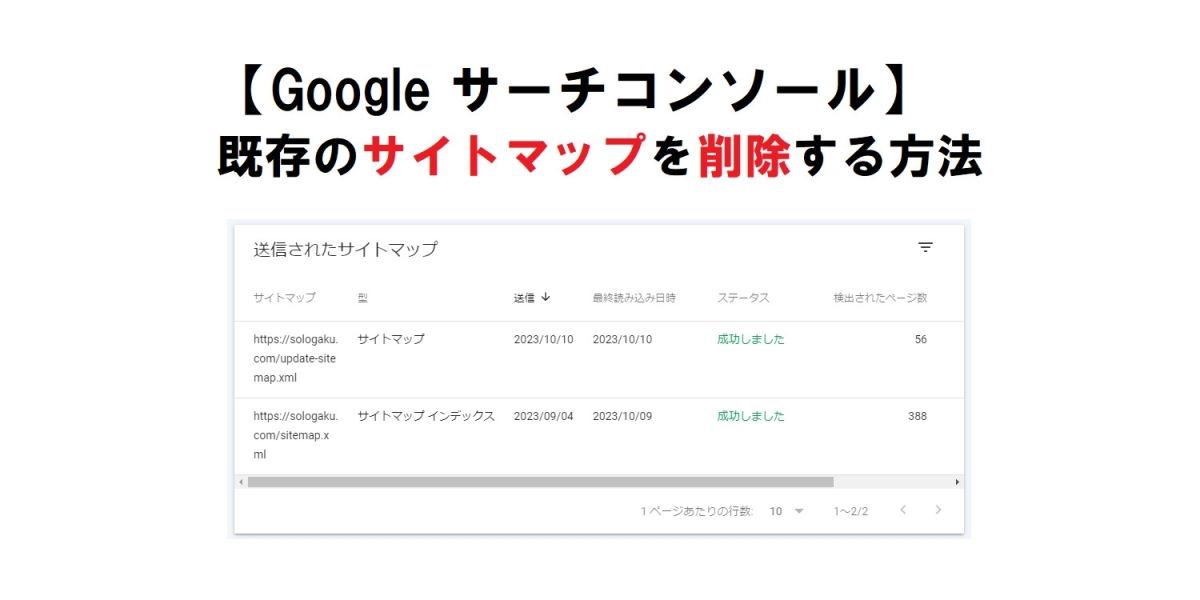Select the サイトマップ インデックス type cell
The image size is (1200, 600).
426,416
